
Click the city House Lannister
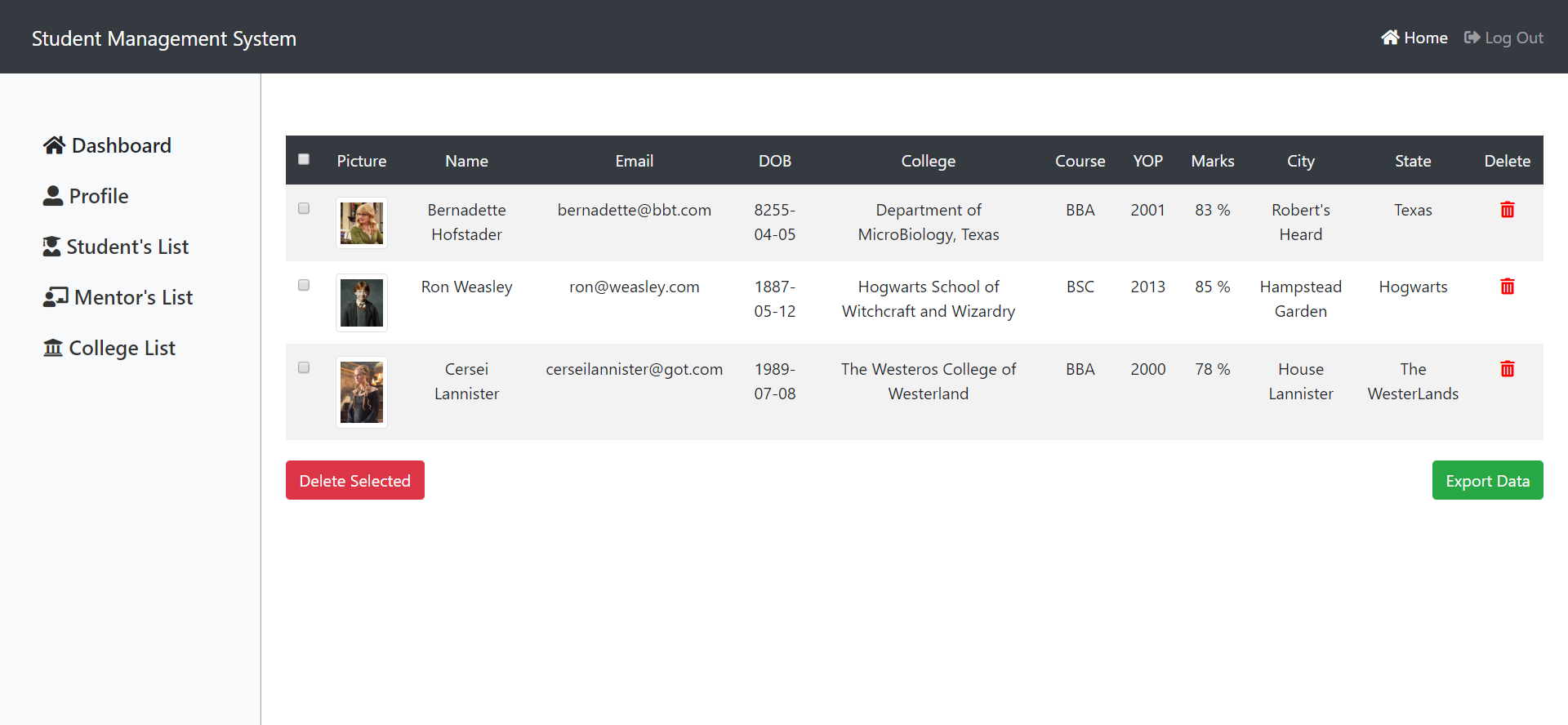tap(1301, 381)
